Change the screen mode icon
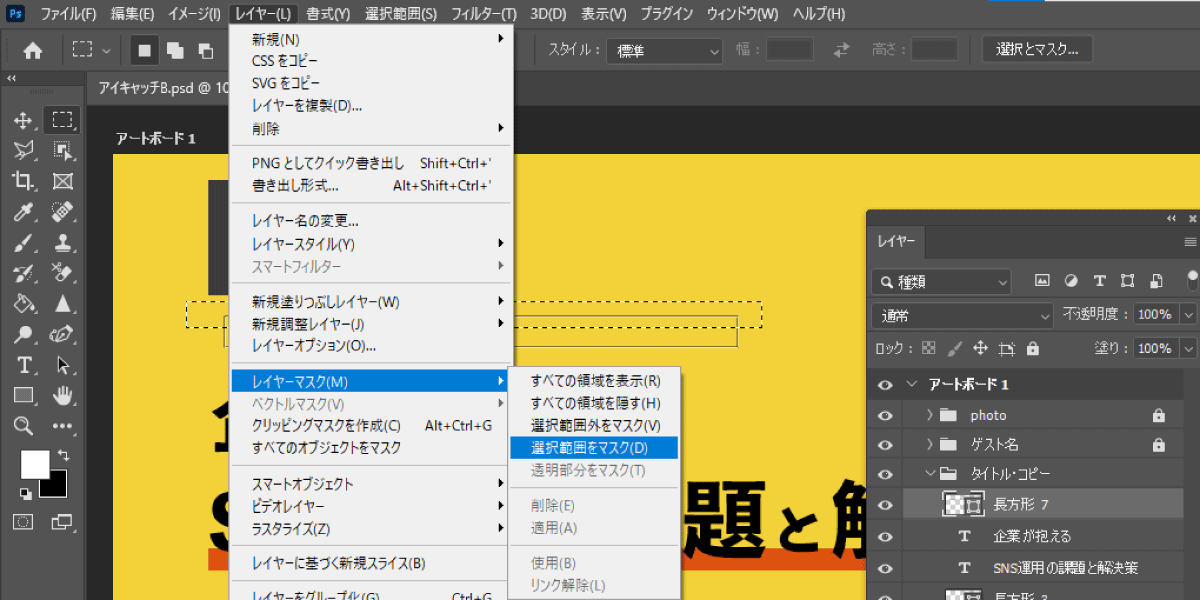This screenshot has height=600, width=1200. [x=62, y=521]
